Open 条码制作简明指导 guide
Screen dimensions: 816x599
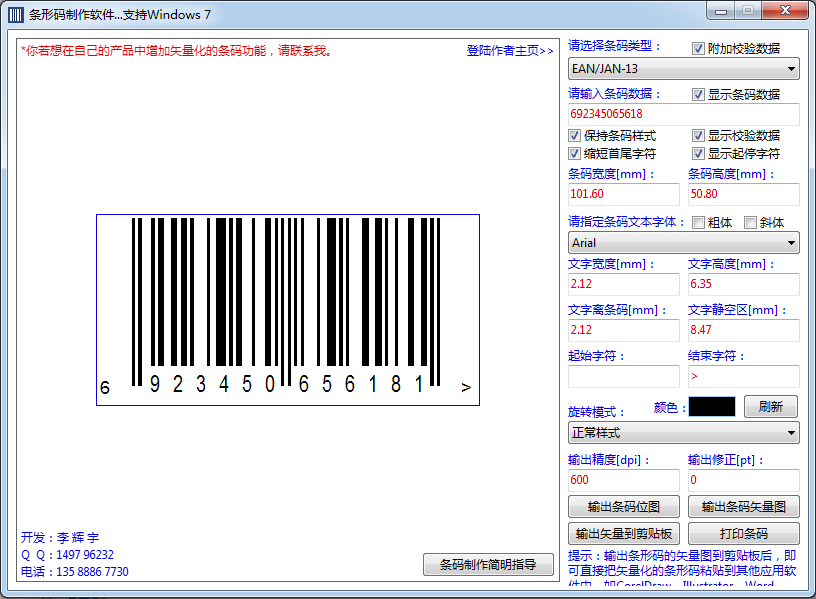tap(488, 564)
